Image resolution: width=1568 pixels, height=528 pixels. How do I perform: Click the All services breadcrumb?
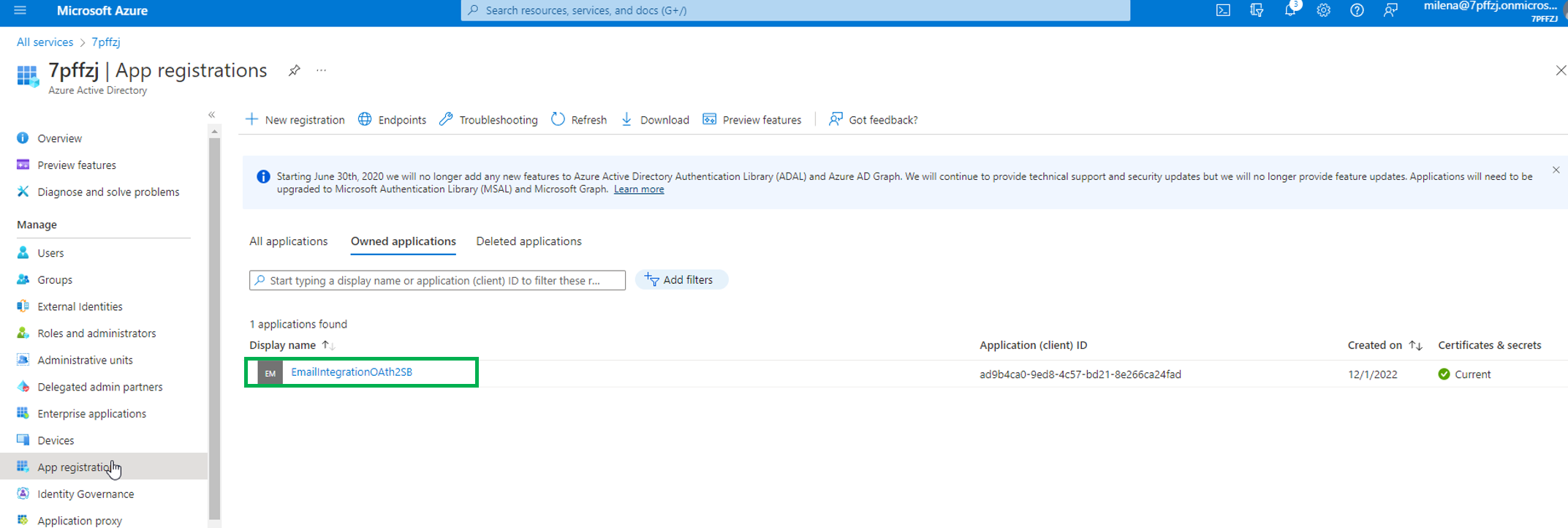(x=45, y=42)
